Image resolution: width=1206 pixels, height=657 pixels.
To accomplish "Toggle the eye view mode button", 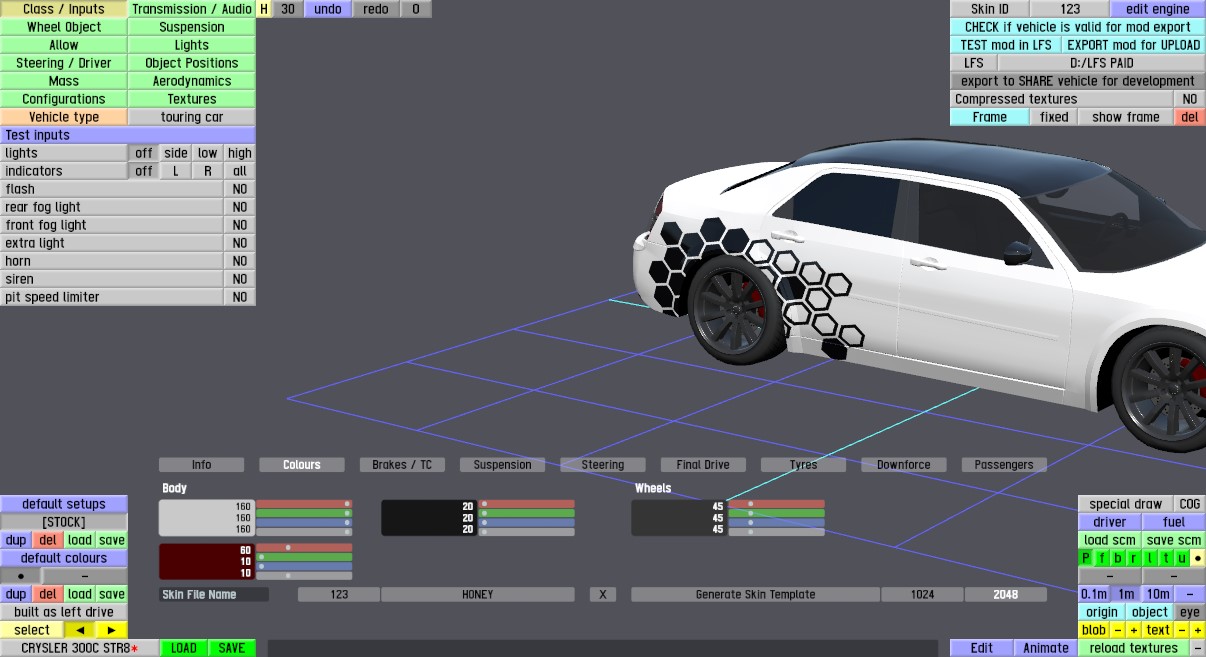I will 1190,612.
